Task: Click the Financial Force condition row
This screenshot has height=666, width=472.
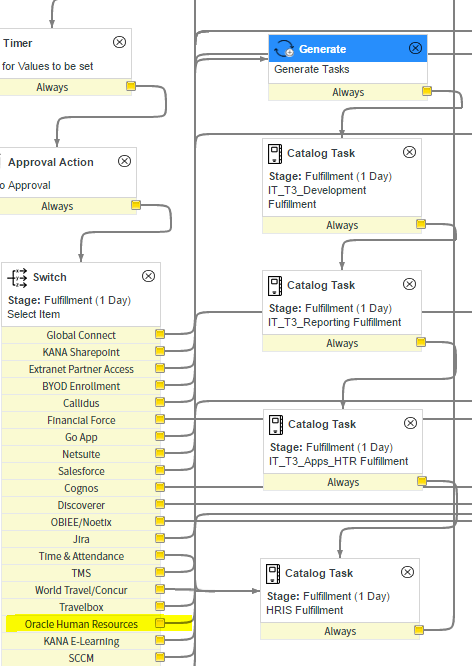Action: tap(81, 420)
